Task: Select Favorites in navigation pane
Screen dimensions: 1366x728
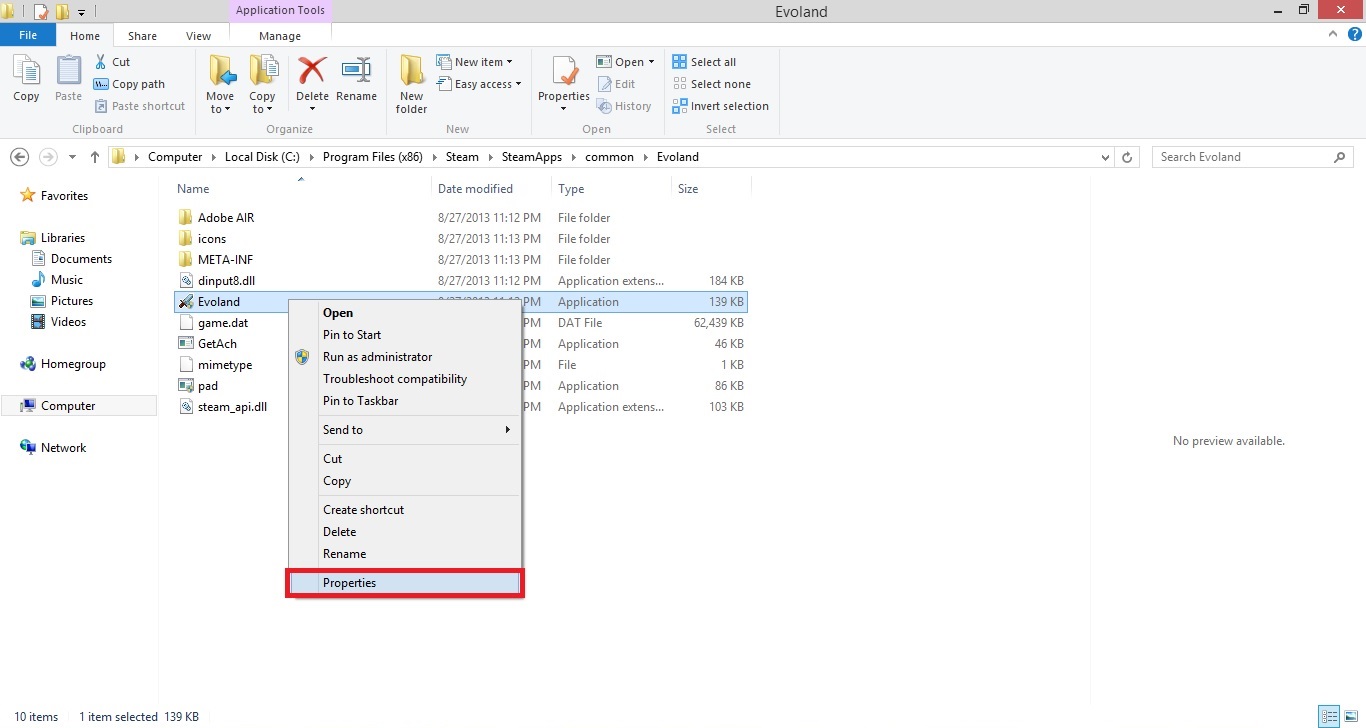Action: pos(64,196)
